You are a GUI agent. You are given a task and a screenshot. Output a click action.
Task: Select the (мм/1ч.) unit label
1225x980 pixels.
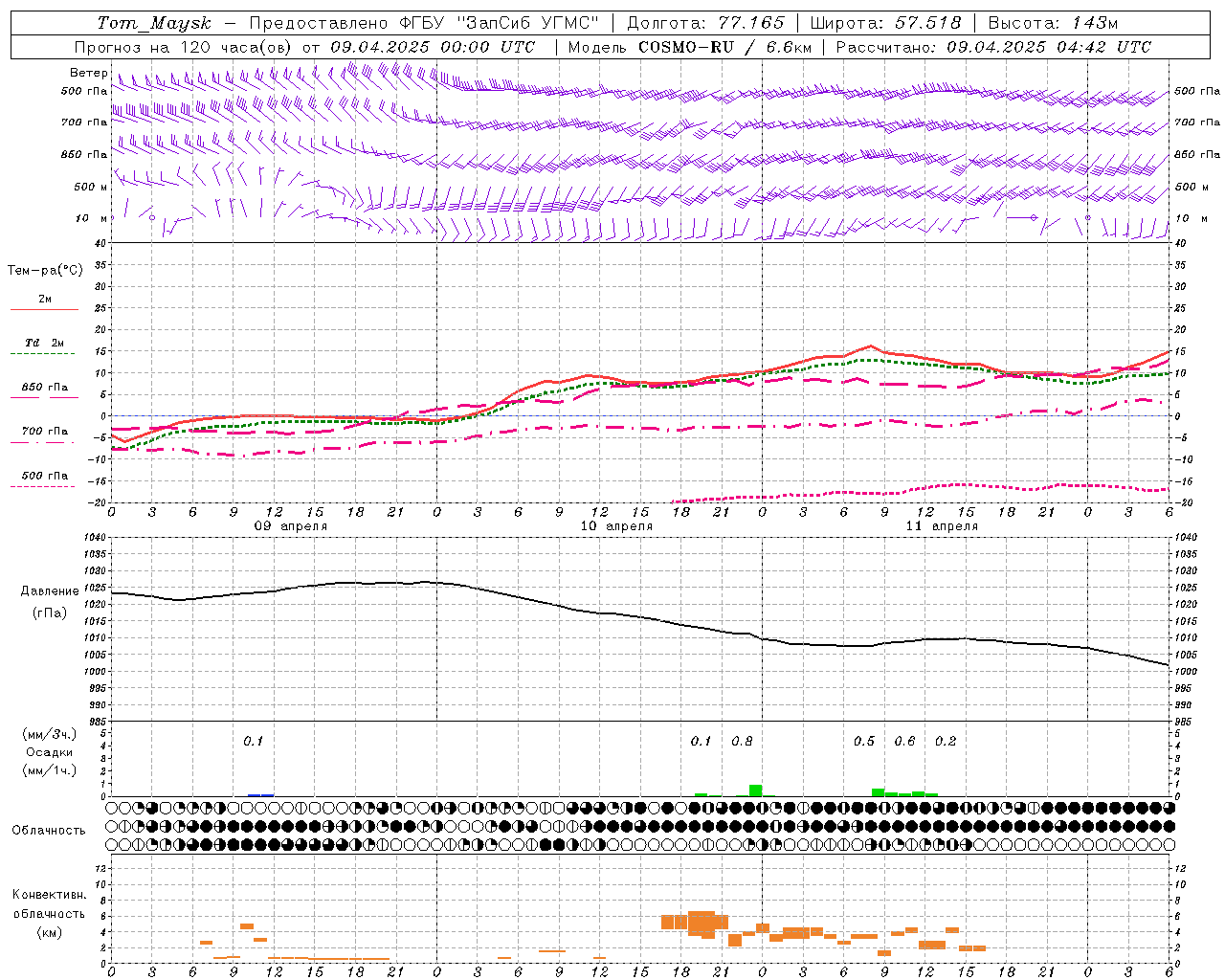pos(50,770)
